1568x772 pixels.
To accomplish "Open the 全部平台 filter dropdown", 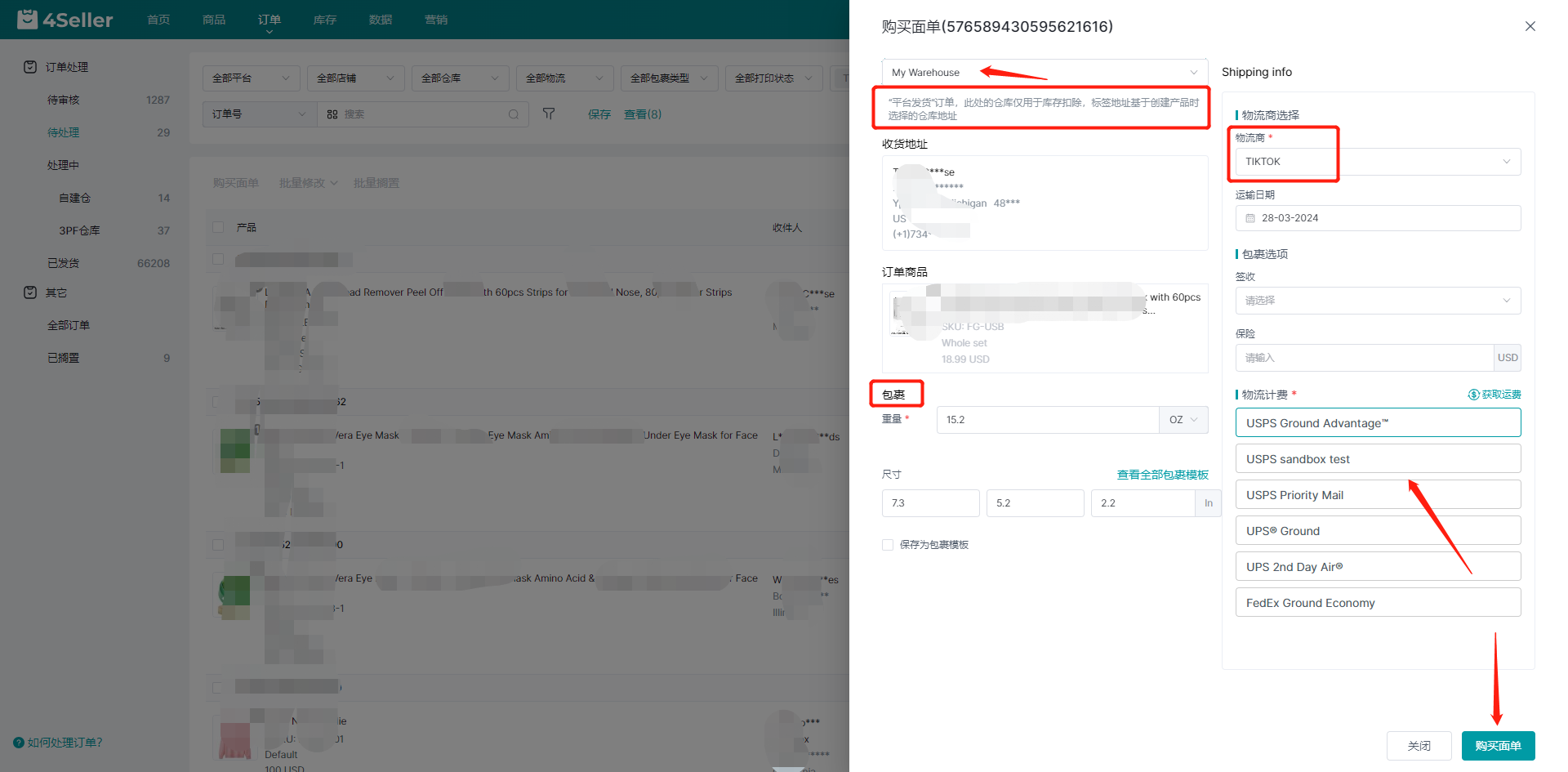I will [251, 78].
